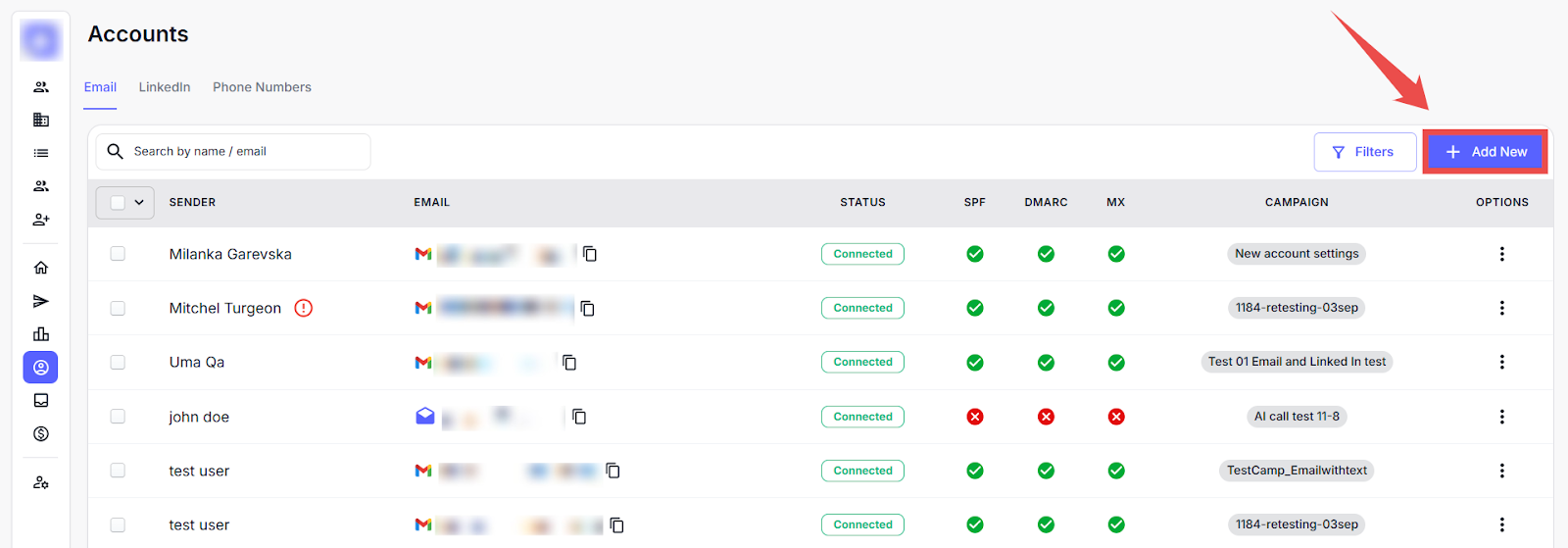Switch to the Phone Numbers tab
Screen dimensions: 1568x548
pyautogui.click(x=262, y=87)
